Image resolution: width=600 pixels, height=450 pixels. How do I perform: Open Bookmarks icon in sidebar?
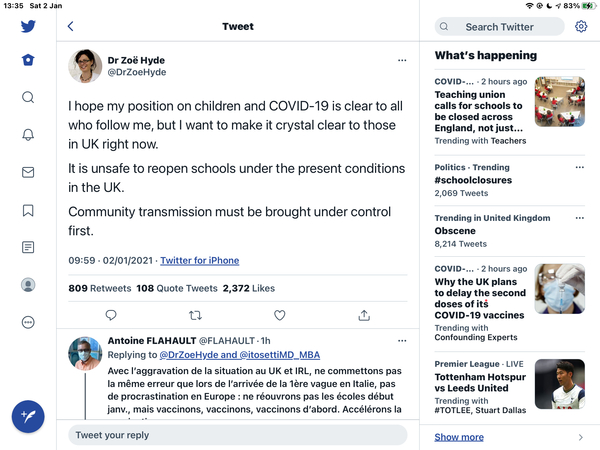point(28,210)
